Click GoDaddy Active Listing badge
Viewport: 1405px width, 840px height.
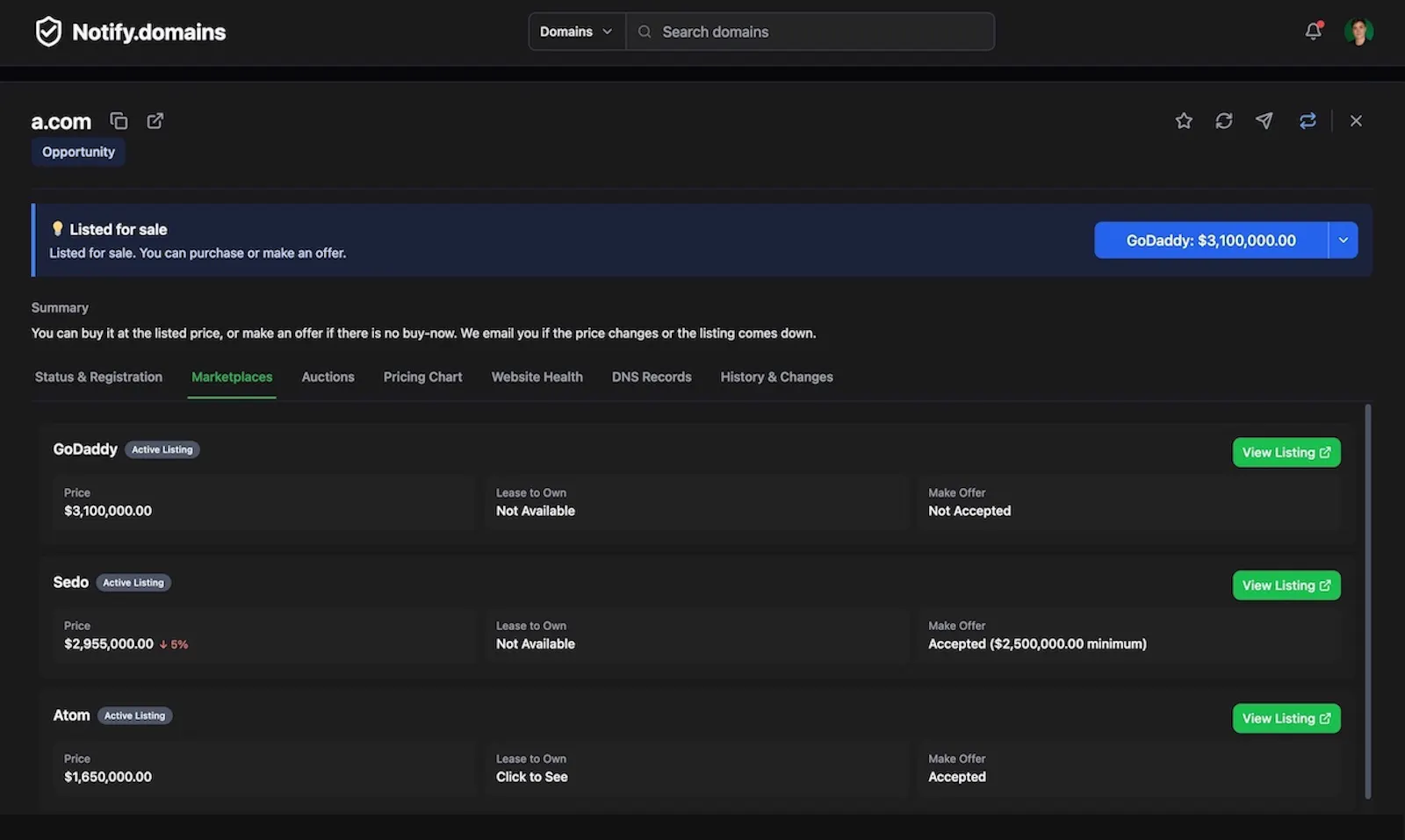click(162, 449)
